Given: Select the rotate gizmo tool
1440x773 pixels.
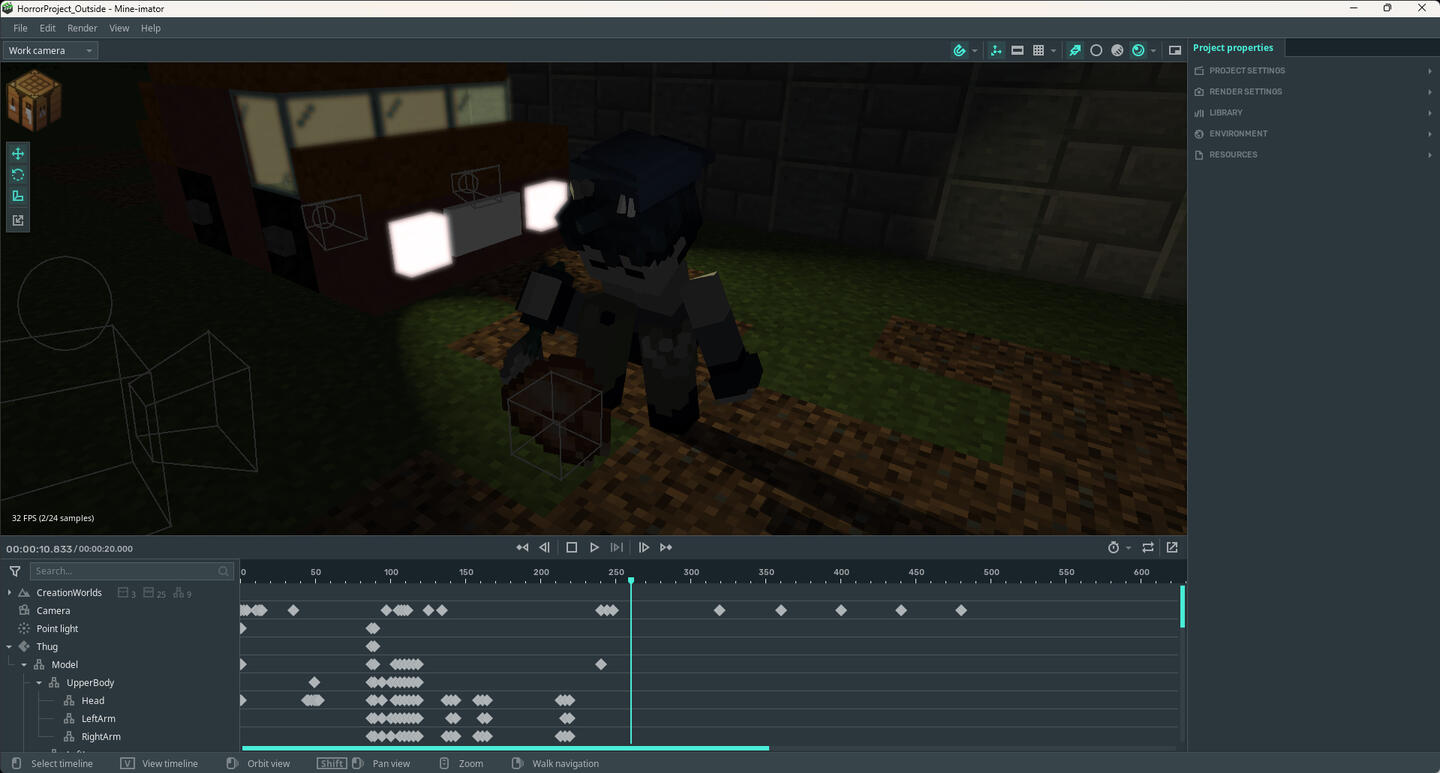Looking at the screenshot, I should (x=18, y=175).
